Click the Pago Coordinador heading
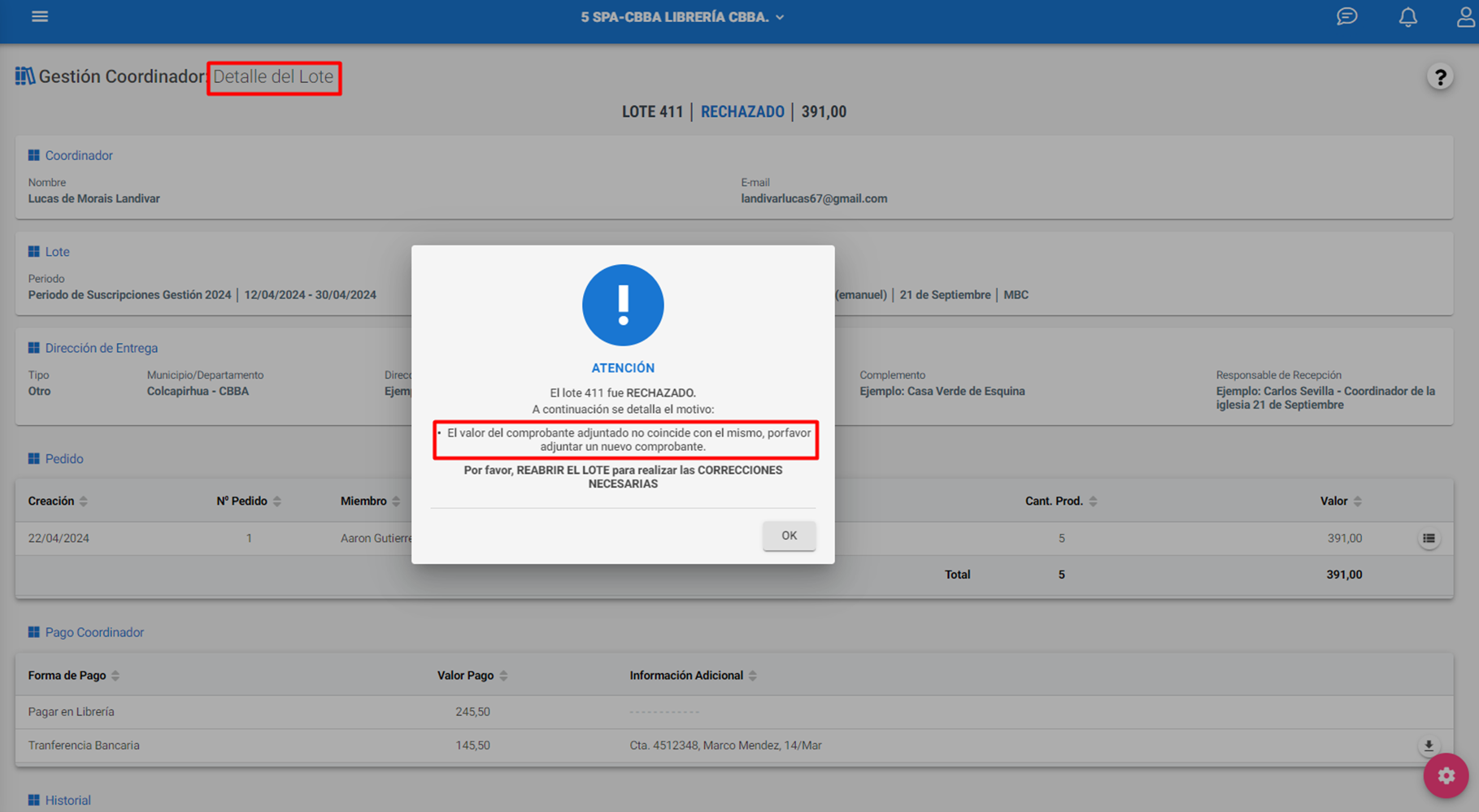The height and width of the screenshot is (812, 1479). [94, 632]
